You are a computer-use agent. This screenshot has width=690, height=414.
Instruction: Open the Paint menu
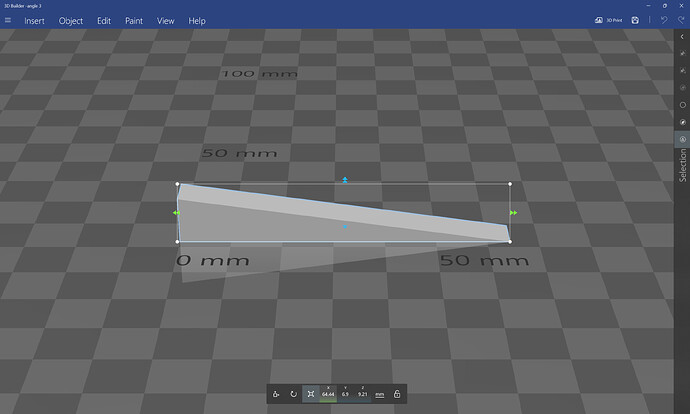(x=133, y=20)
